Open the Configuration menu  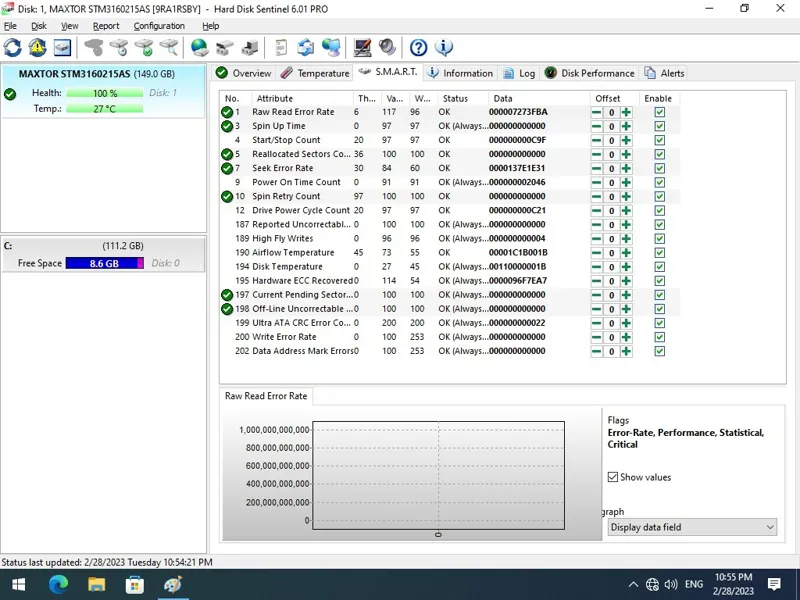tap(159, 26)
